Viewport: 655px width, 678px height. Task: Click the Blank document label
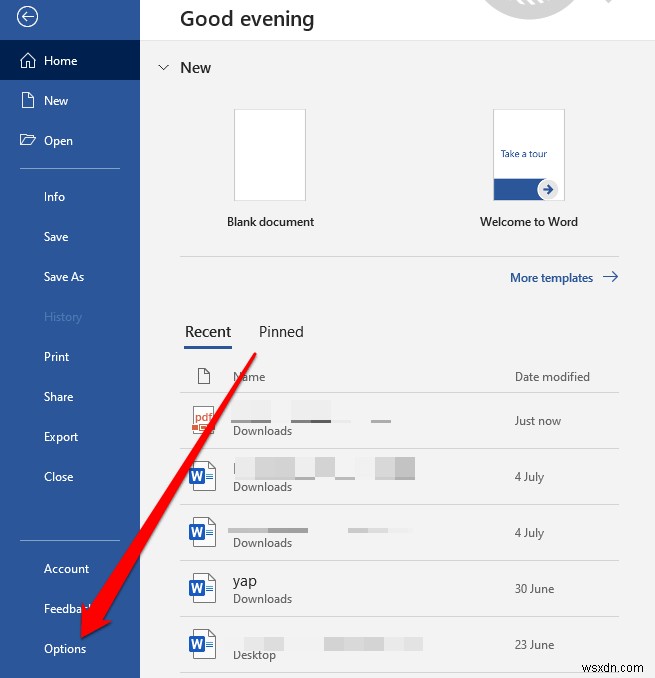pos(270,222)
